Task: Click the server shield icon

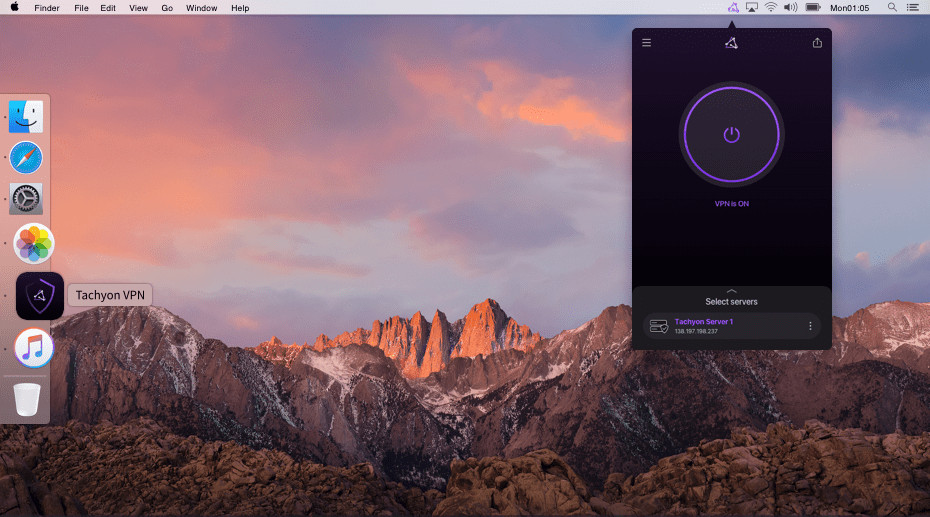Action: (x=658, y=326)
